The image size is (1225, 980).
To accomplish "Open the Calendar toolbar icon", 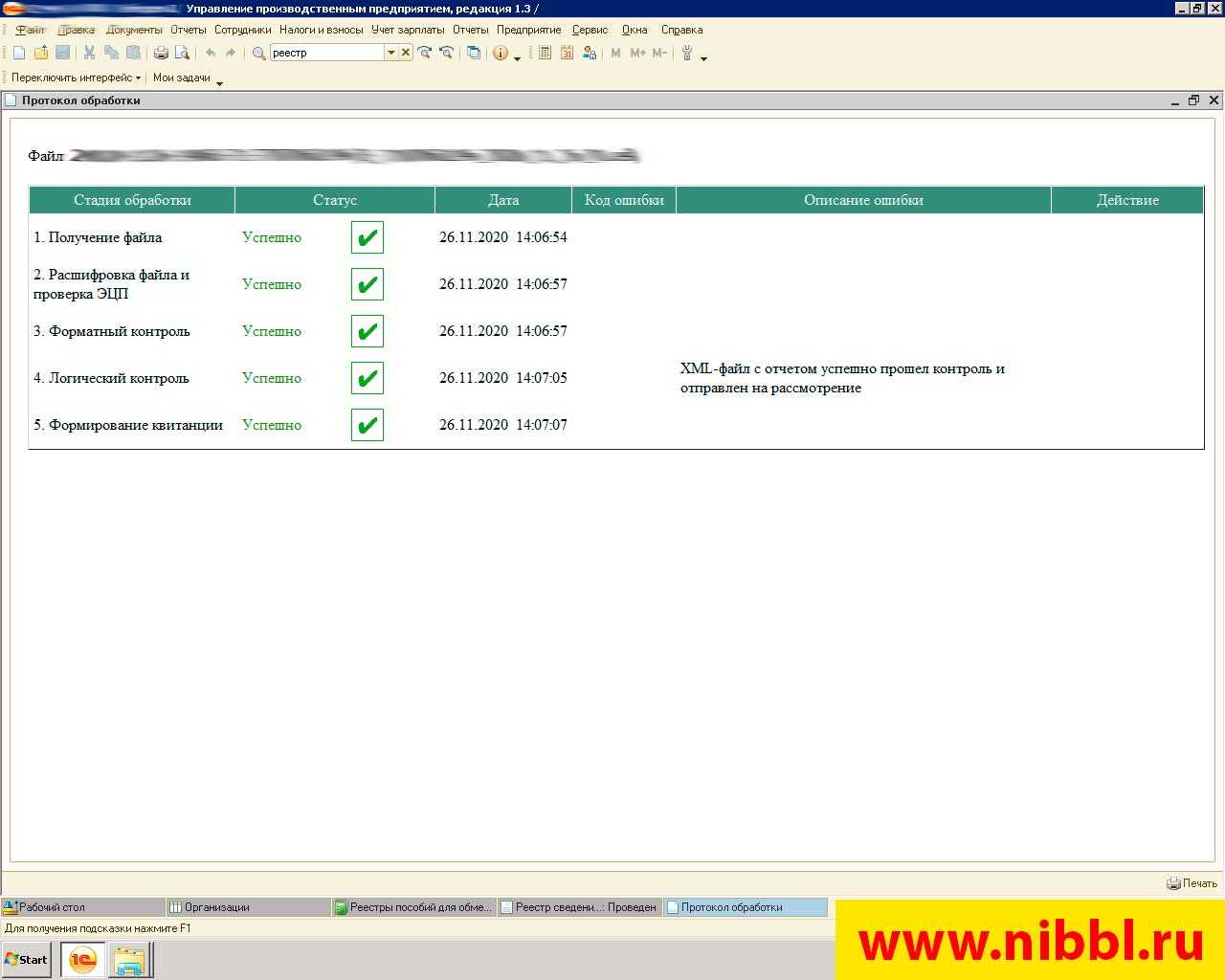I will pyautogui.click(x=567, y=54).
